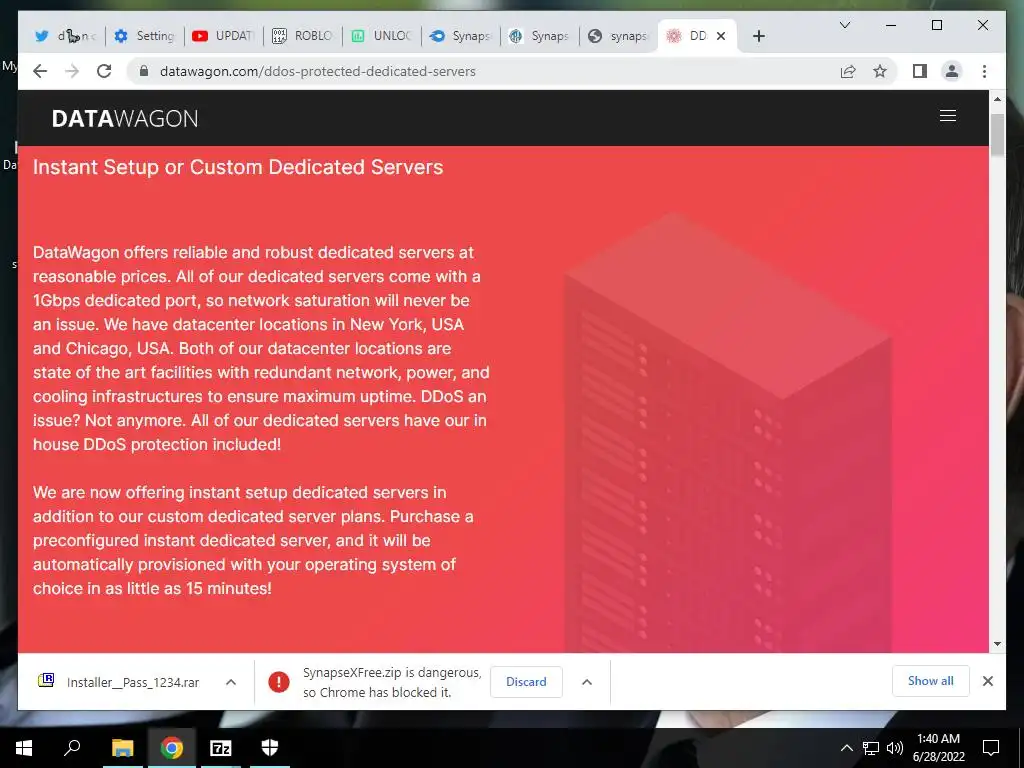Viewport: 1024px width, 768px height.
Task: Open the clock showing 1:40 AM
Action: click(x=938, y=748)
